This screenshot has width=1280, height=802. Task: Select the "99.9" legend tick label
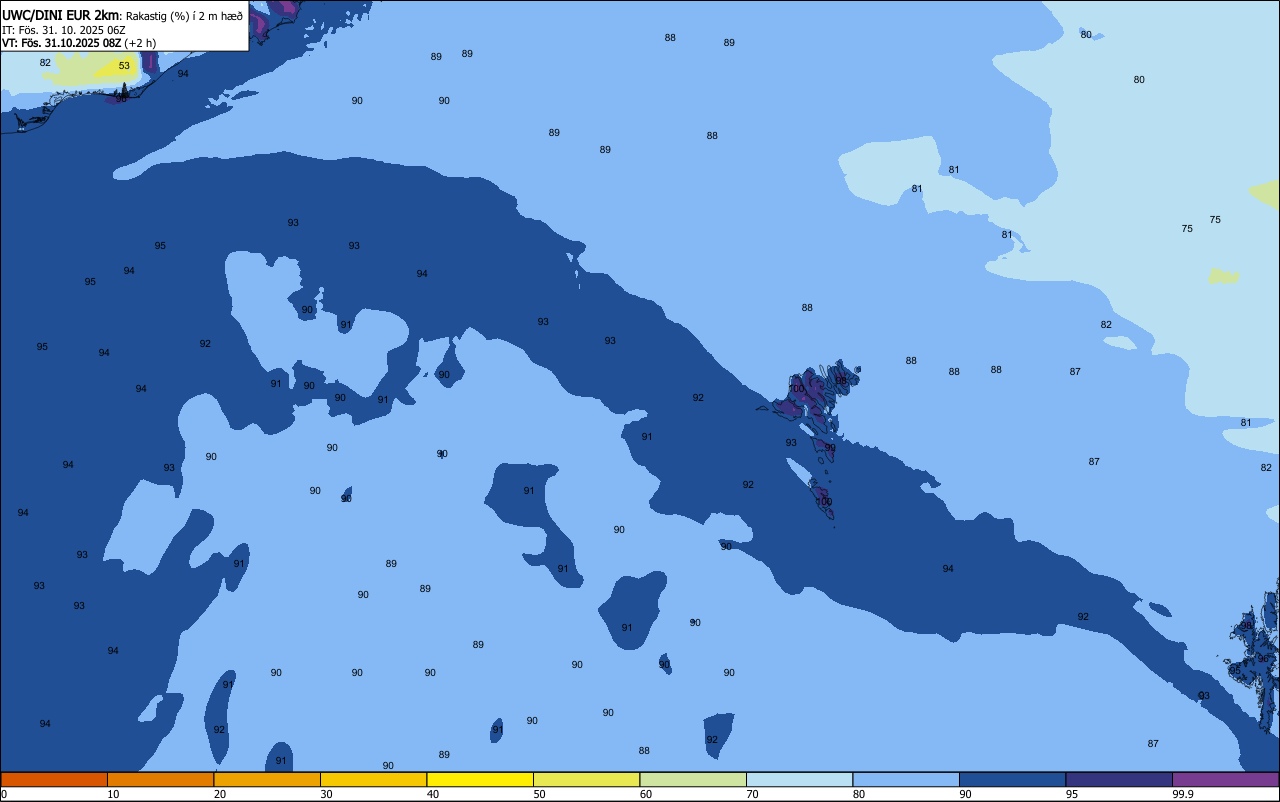pos(1183,794)
